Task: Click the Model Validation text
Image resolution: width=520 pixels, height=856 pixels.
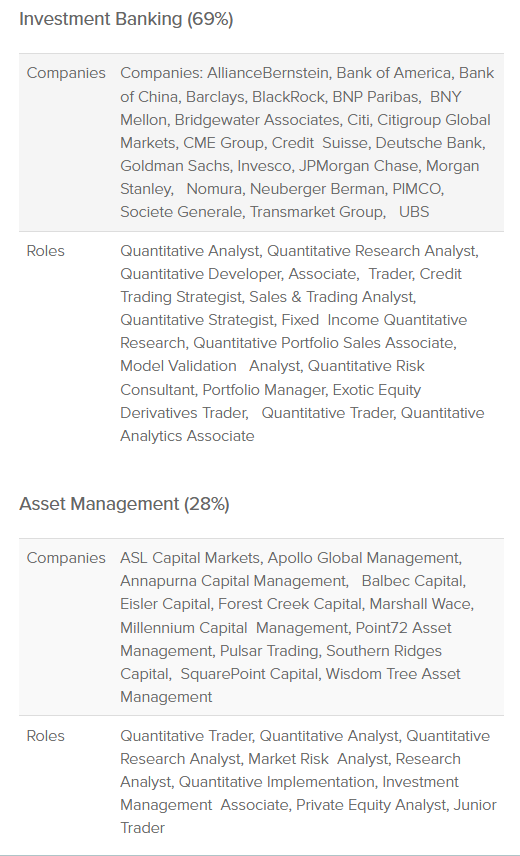Action: 178,366
